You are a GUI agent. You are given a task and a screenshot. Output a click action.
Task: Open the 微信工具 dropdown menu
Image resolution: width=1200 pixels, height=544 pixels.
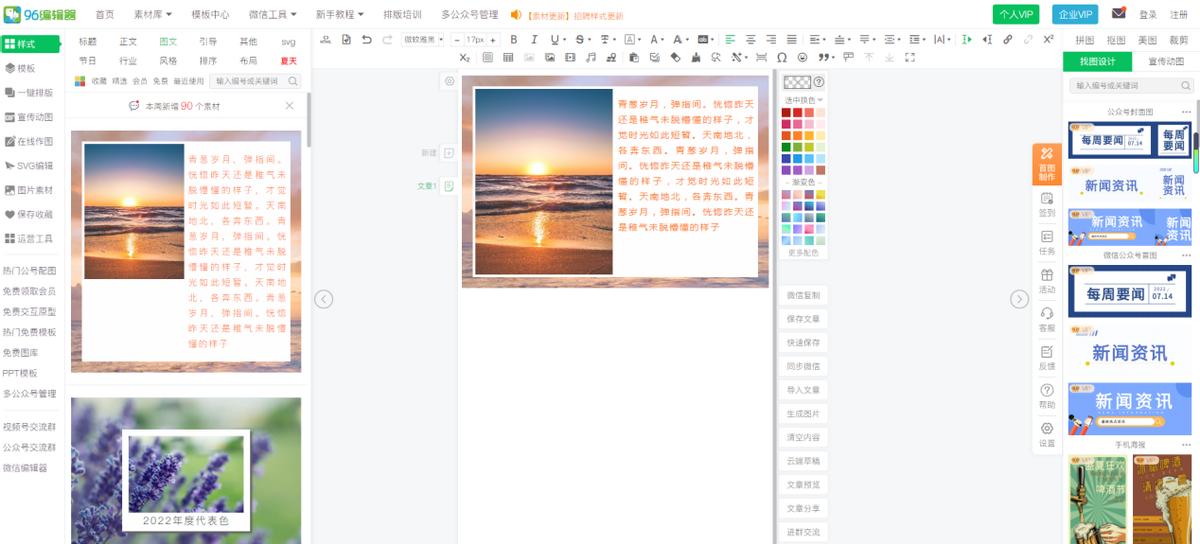tap(273, 15)
